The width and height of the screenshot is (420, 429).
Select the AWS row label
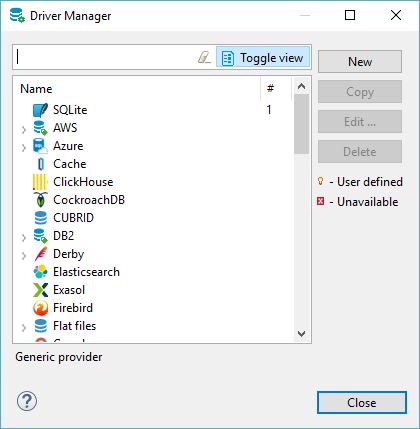(65, 128)
